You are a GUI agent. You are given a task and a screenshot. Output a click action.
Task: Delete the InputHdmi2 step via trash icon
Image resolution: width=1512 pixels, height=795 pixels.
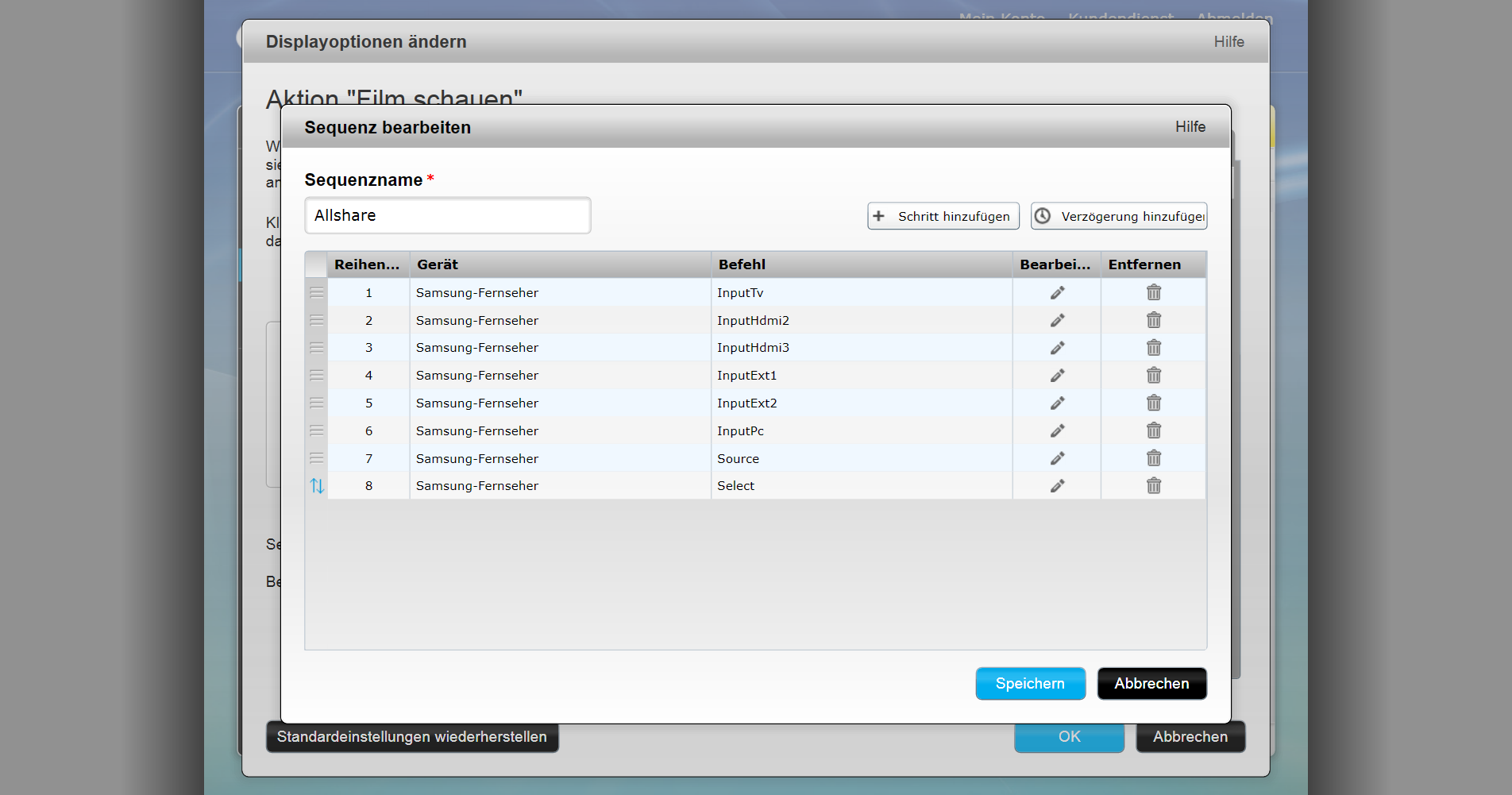(1153, 320)
